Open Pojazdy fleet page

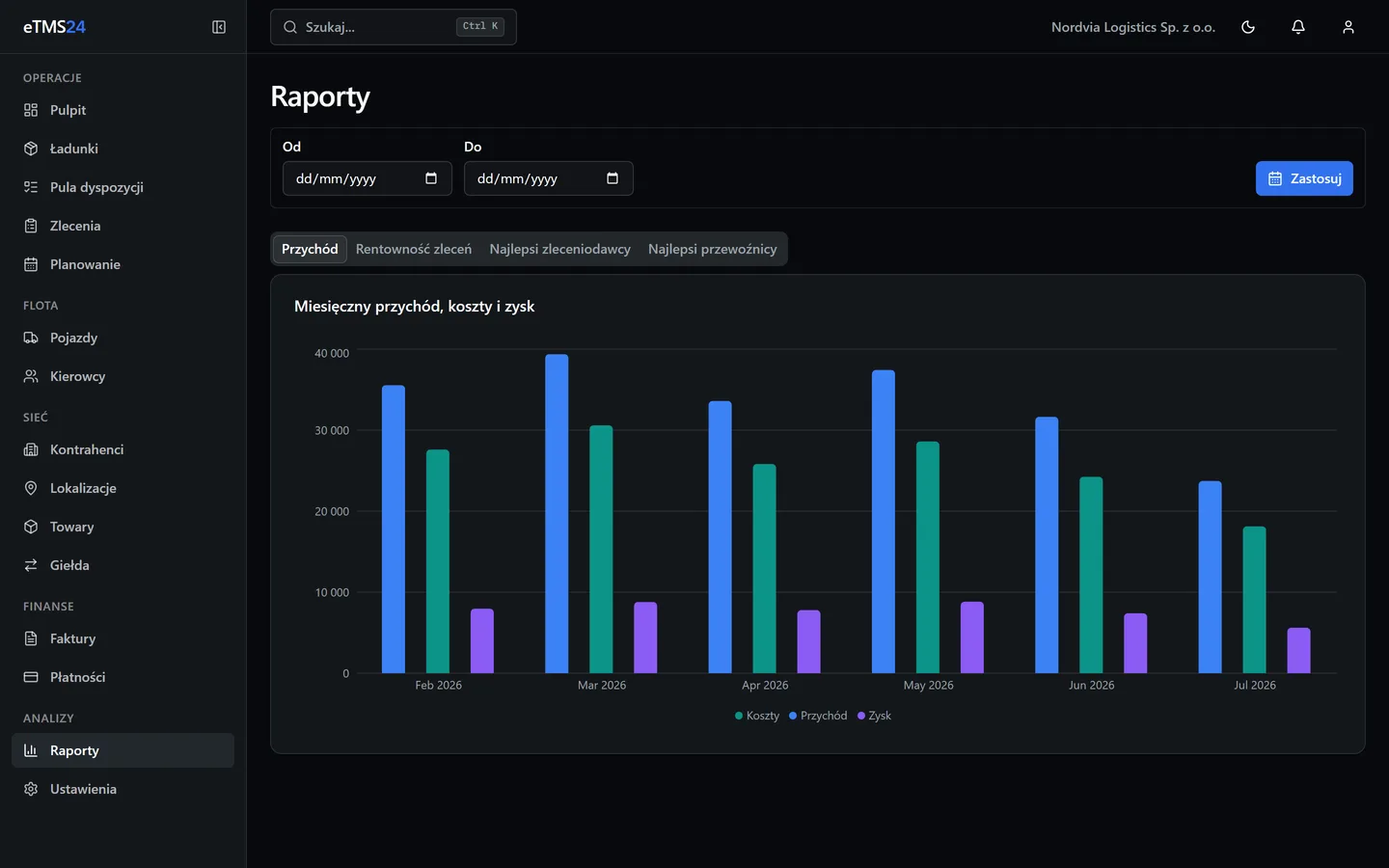pos(123,338)
